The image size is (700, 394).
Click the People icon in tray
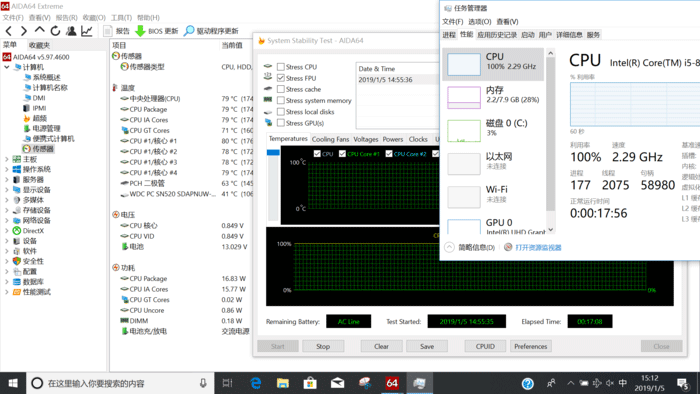[551, 383]
